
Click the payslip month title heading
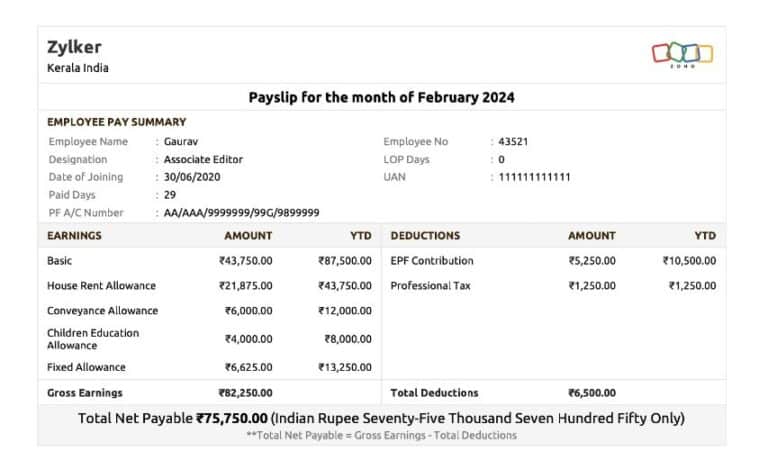(381, 98)
